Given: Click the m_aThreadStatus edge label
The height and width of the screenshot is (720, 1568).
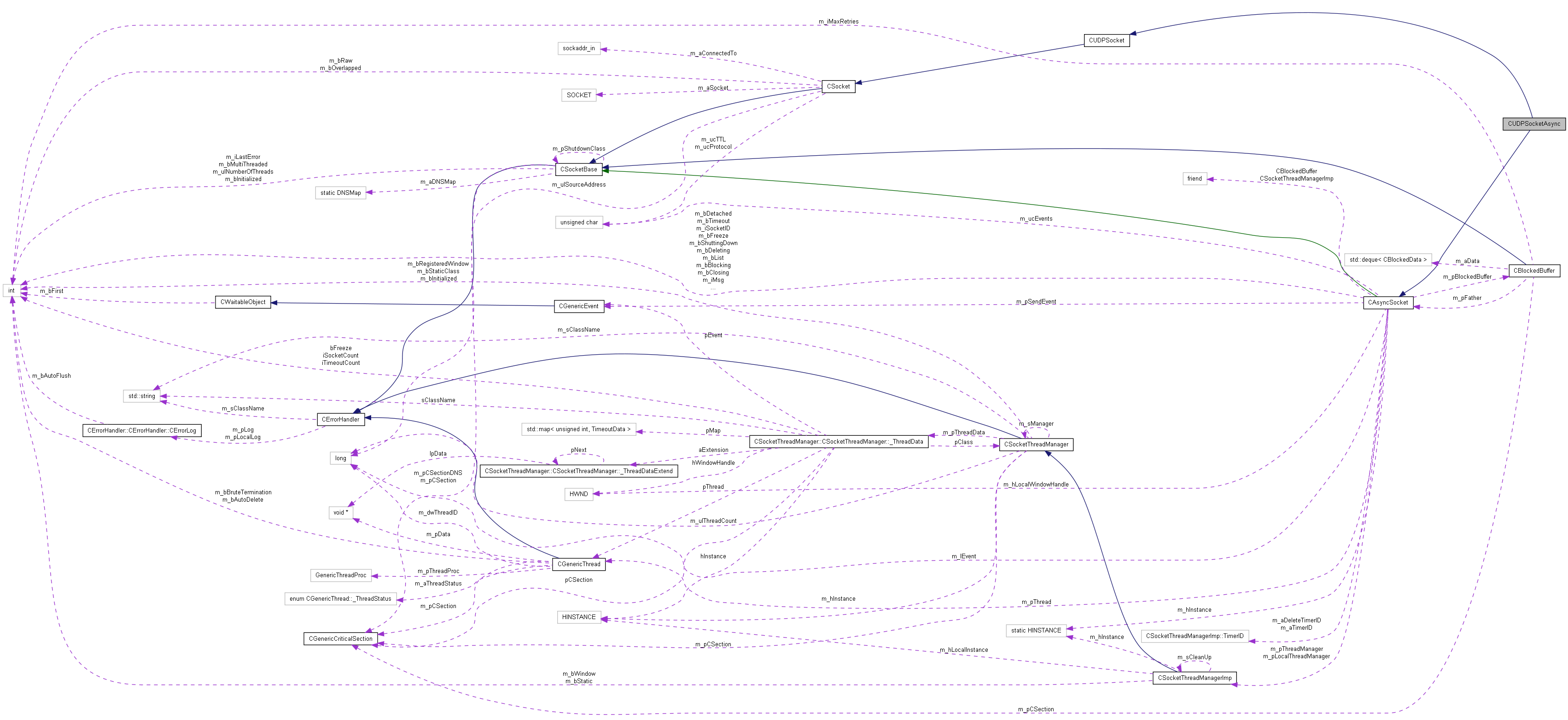Looking at the screenshot, I should [437, 584].
